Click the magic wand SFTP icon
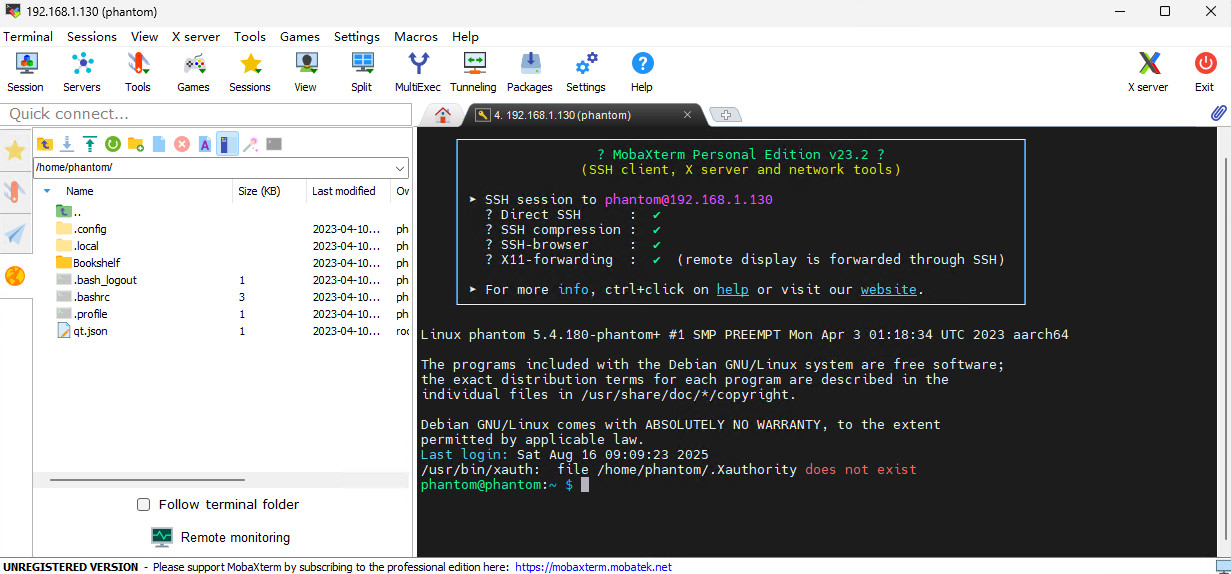Image resolution: width=1231 pixels, height=574 pixels. coord(251,144)
